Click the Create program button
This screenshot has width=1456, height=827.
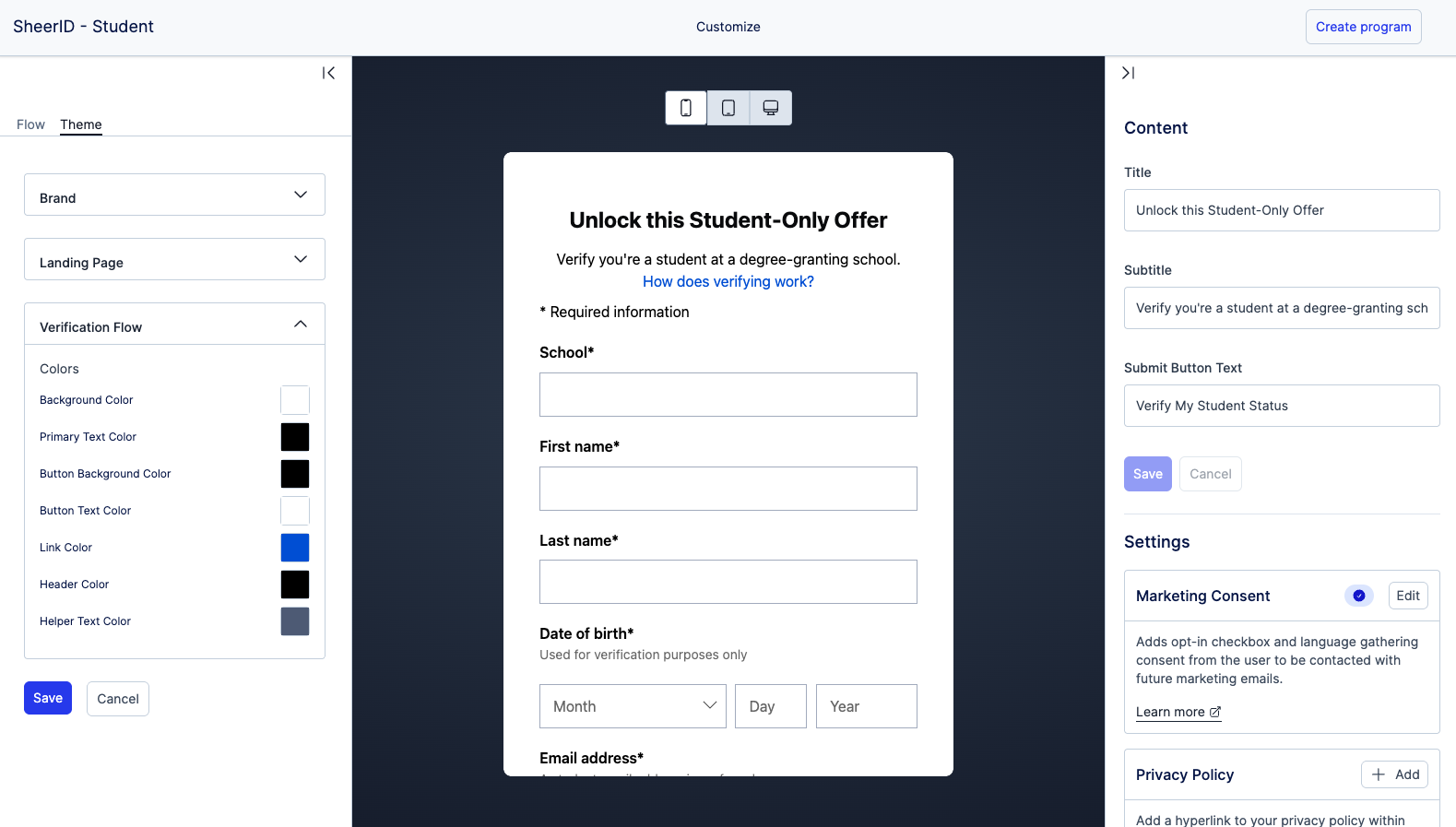pyautogui.click(x=1363, y=27)
